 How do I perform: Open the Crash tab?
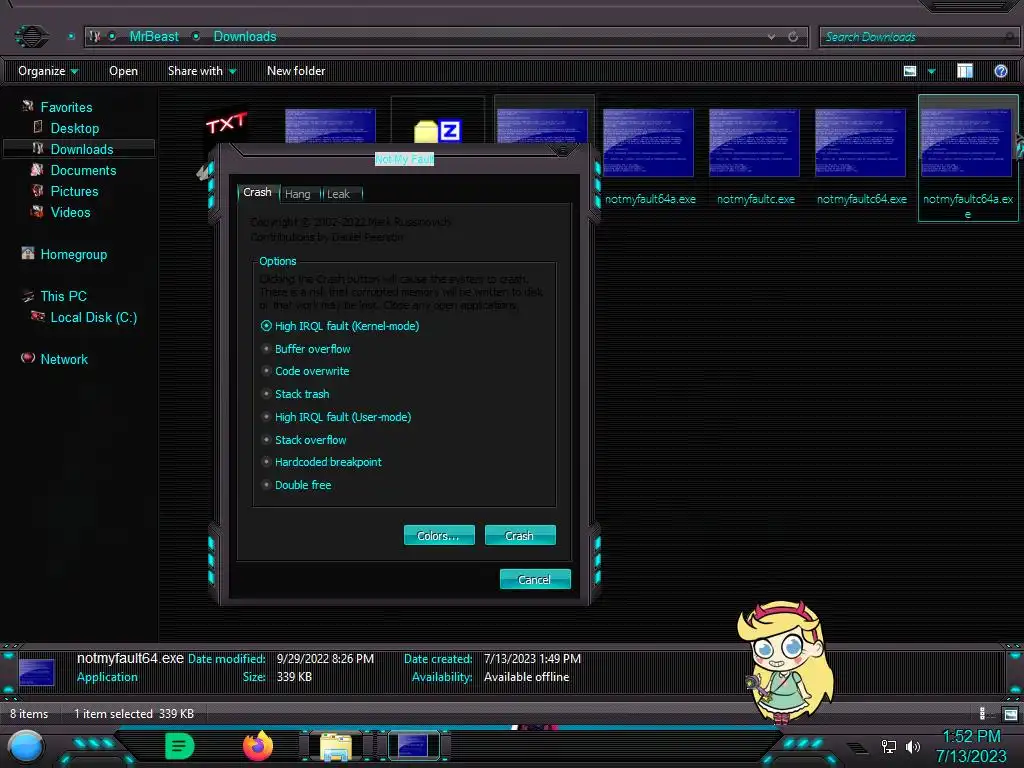tap(257, 192)
